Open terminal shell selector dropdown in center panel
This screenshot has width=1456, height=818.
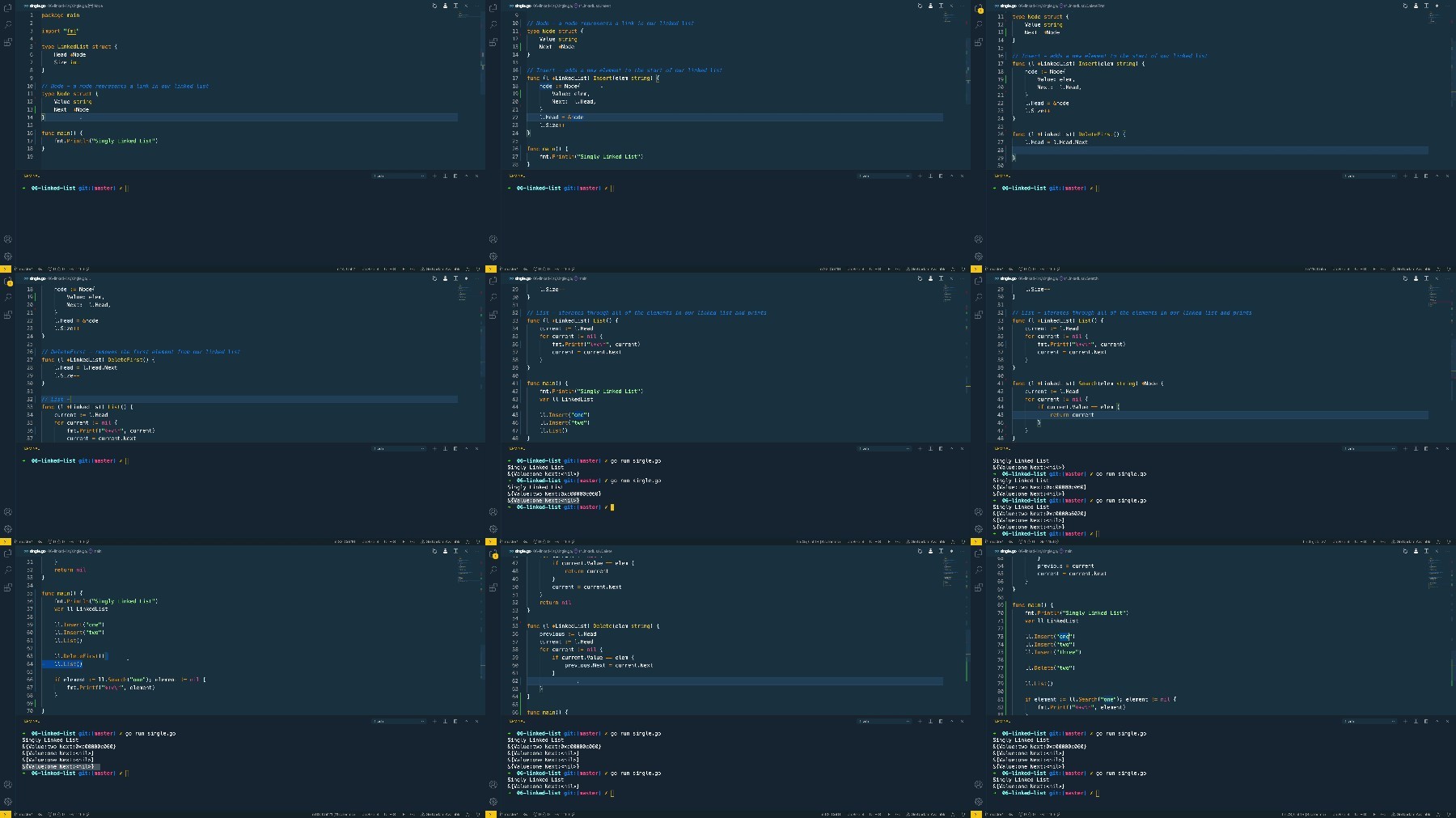884,448
